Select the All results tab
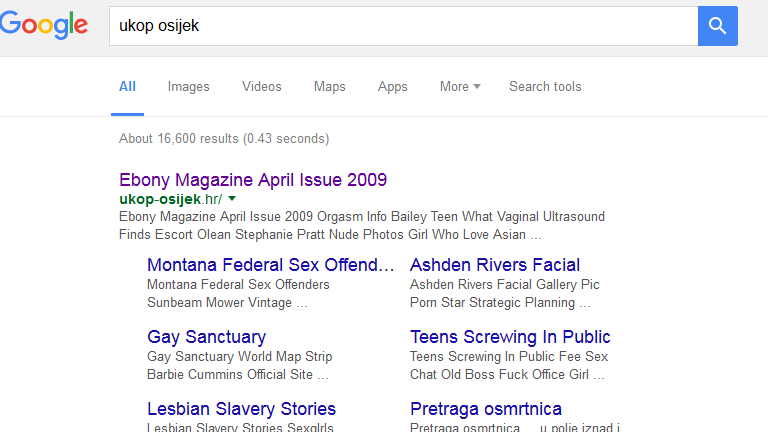The width and height of the screenshot is (768, 432). 127,87
